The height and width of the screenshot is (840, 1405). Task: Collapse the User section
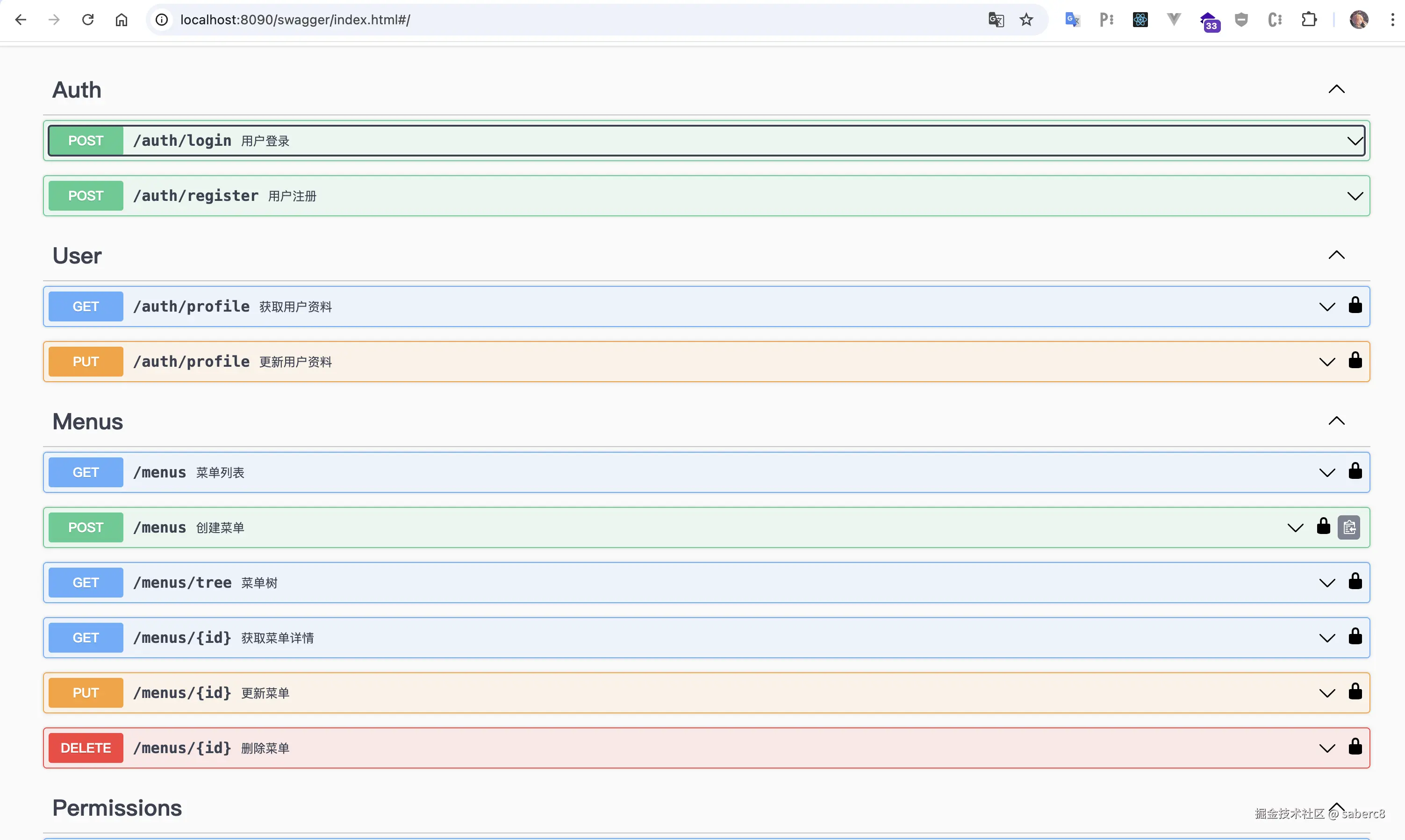[x=1336, y=255]
